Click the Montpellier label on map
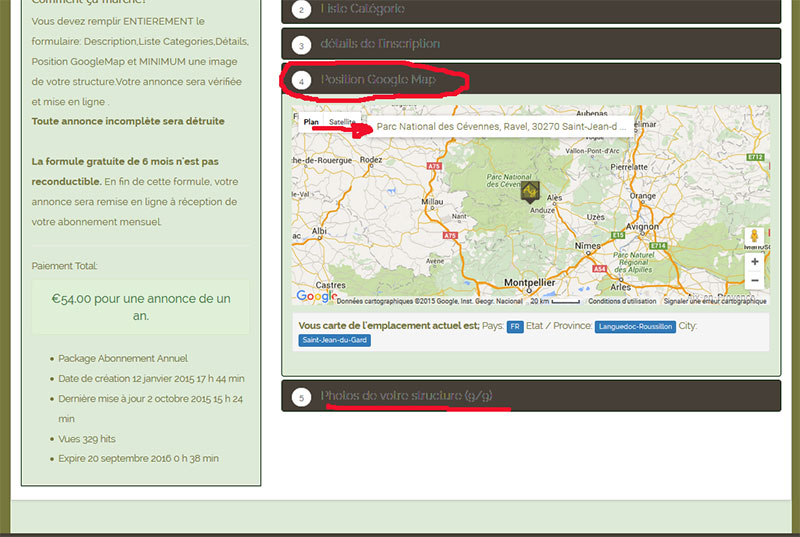The width and height of the screenshot is (800, 537). (529, 283)
